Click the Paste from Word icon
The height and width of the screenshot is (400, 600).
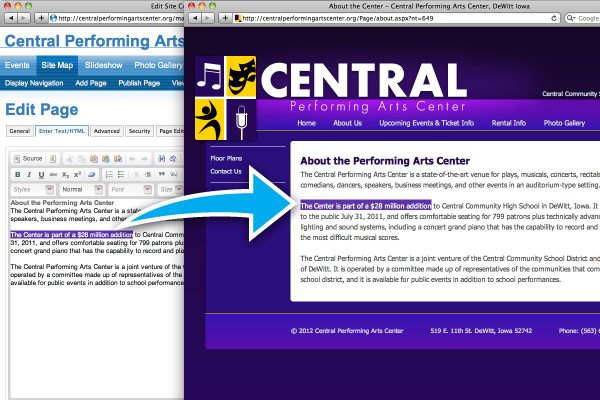pyautogui.click(x=118, y=158)
